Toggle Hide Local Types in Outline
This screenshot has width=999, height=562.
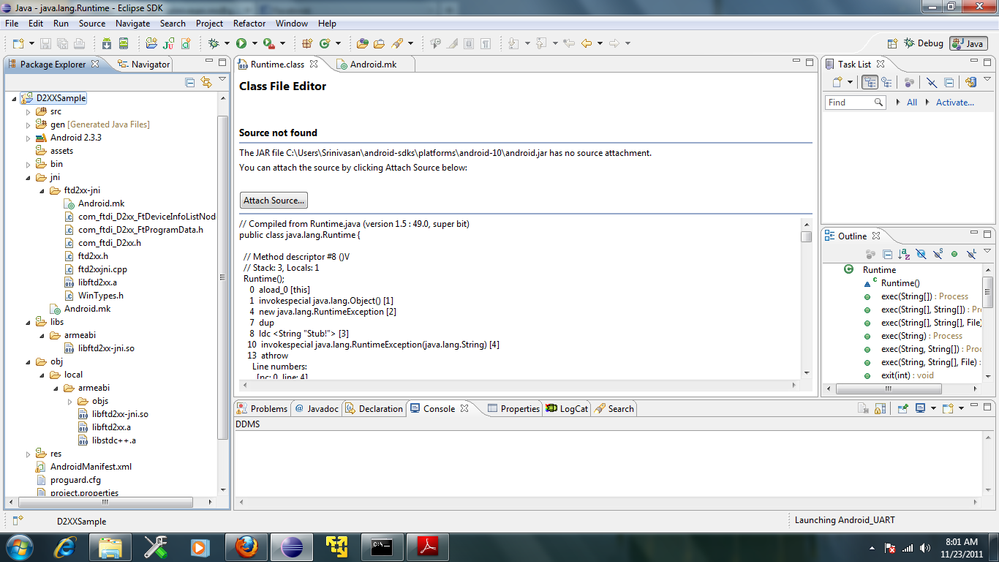971,254
